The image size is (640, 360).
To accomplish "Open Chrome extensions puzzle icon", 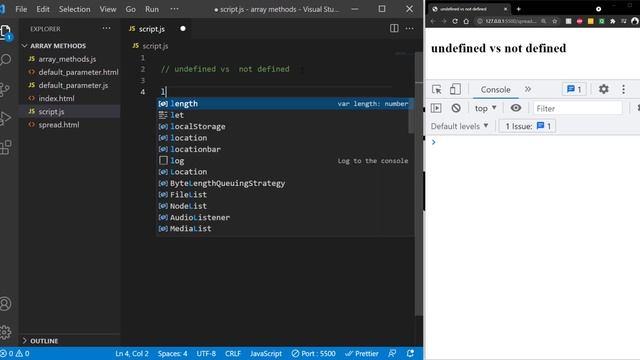I will (612, 21).
